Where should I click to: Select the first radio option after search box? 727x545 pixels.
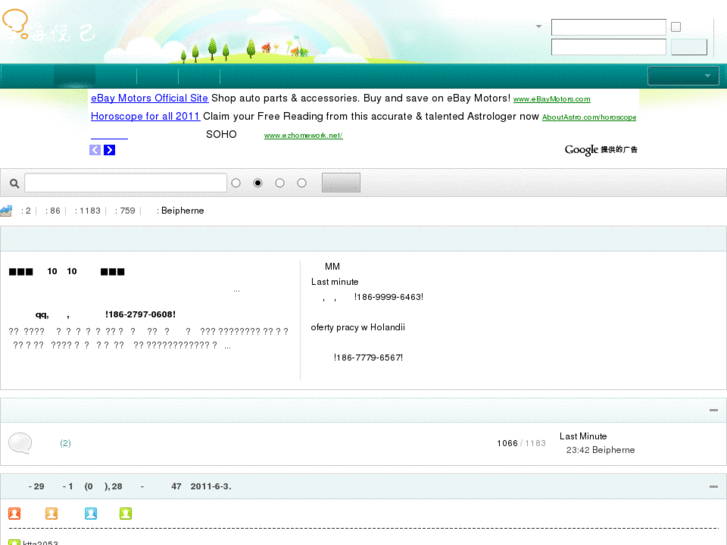click(x=236, y=183)
